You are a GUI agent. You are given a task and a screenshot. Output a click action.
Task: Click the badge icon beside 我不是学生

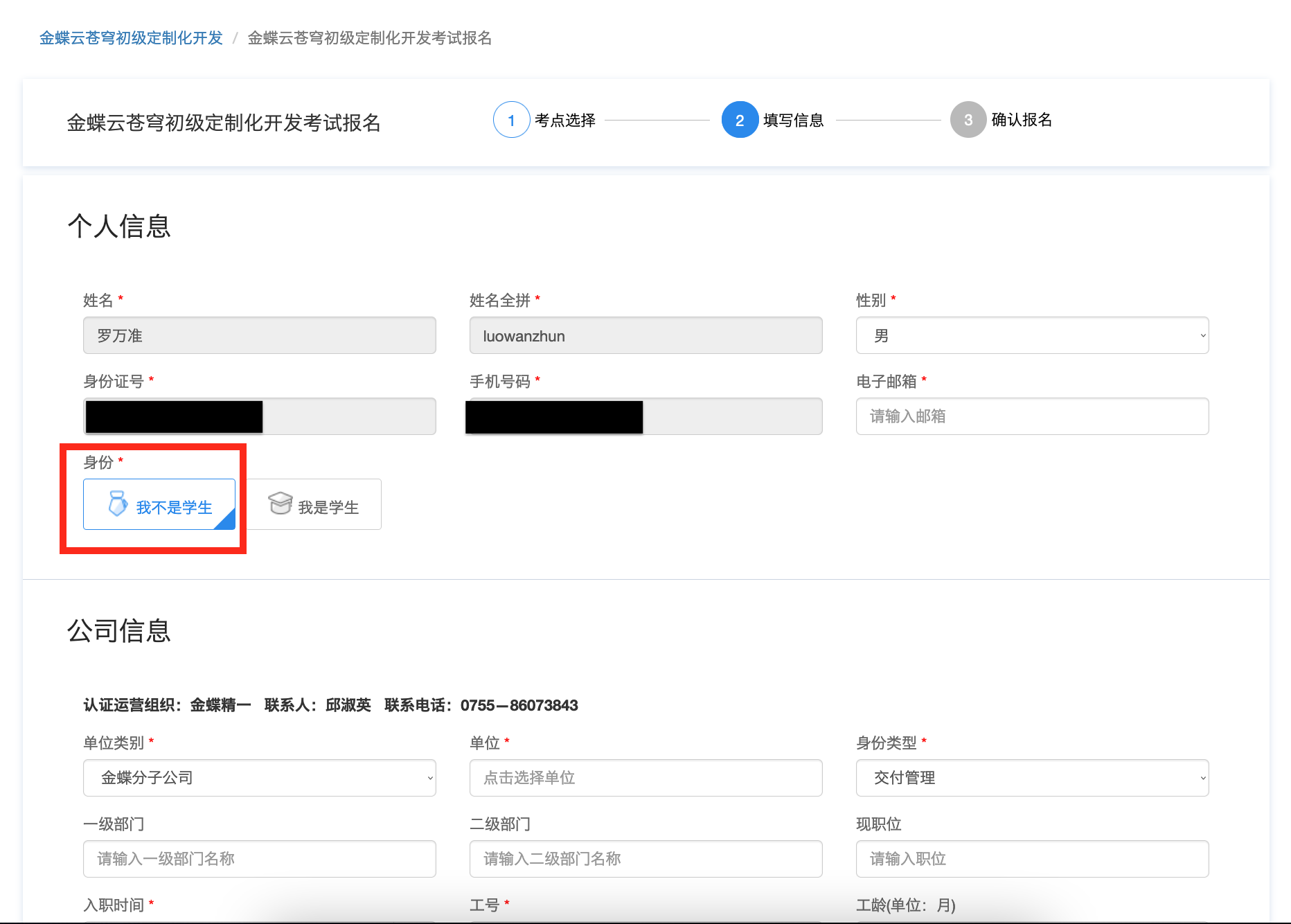click(118, 504)
